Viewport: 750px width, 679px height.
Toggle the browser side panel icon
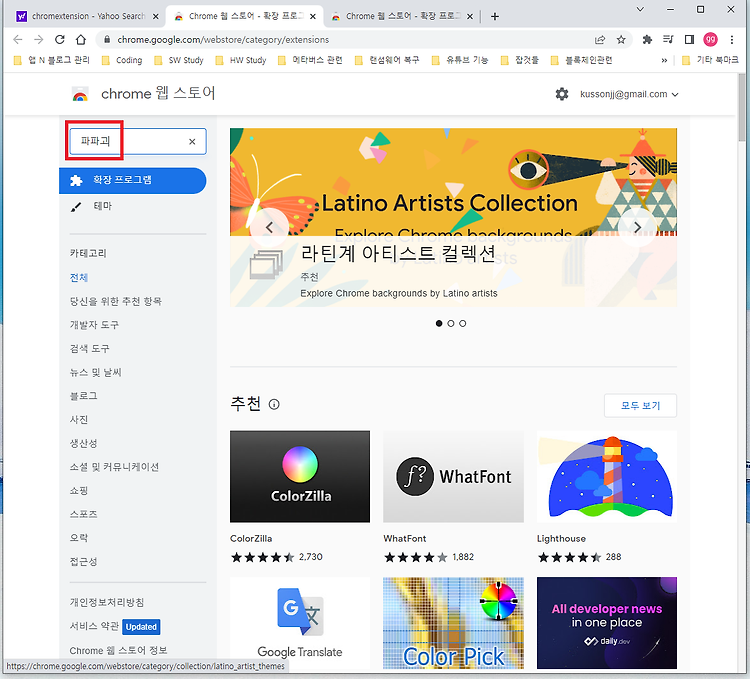[x=689, y=40]
